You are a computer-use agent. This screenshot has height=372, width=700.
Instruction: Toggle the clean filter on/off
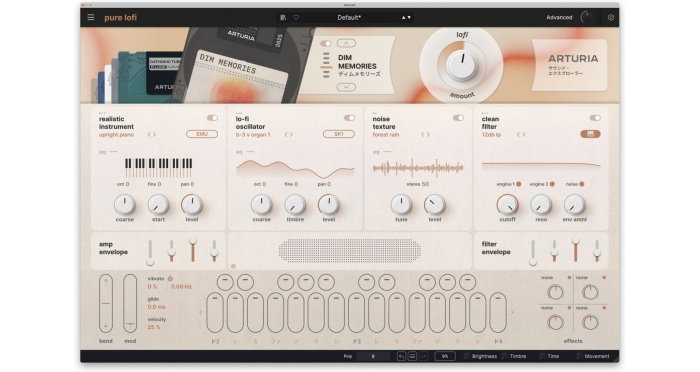(x=595, y=118)
